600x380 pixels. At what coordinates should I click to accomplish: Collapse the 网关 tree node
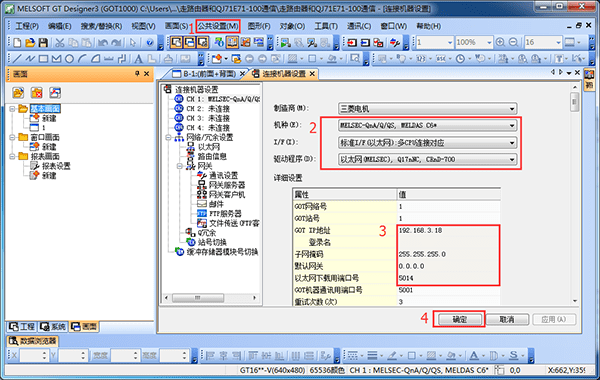pyautogui.click(x=179, y=166)
